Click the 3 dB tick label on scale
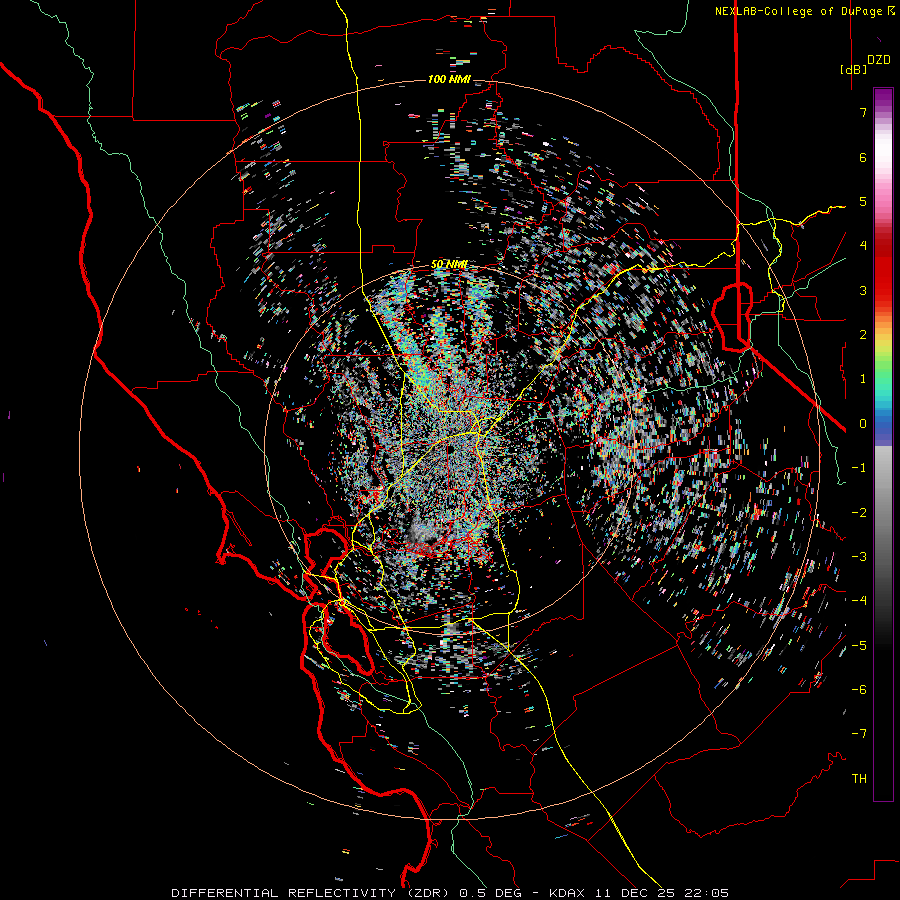This screenshot has width=900, height=900. [x=863, y=290]
